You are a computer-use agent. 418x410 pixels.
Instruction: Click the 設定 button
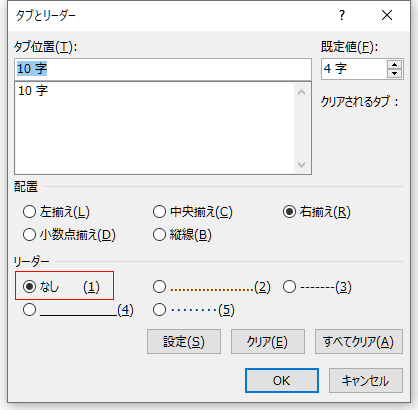point(184,342)
